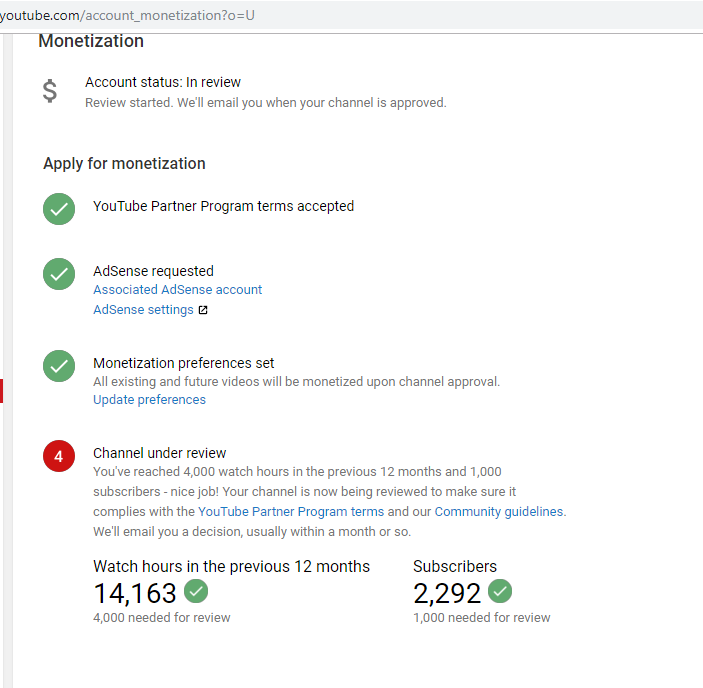Screen dimensions: 703x688
Task: Open the Community guidelines link
Action: click(x=499, y=511)
